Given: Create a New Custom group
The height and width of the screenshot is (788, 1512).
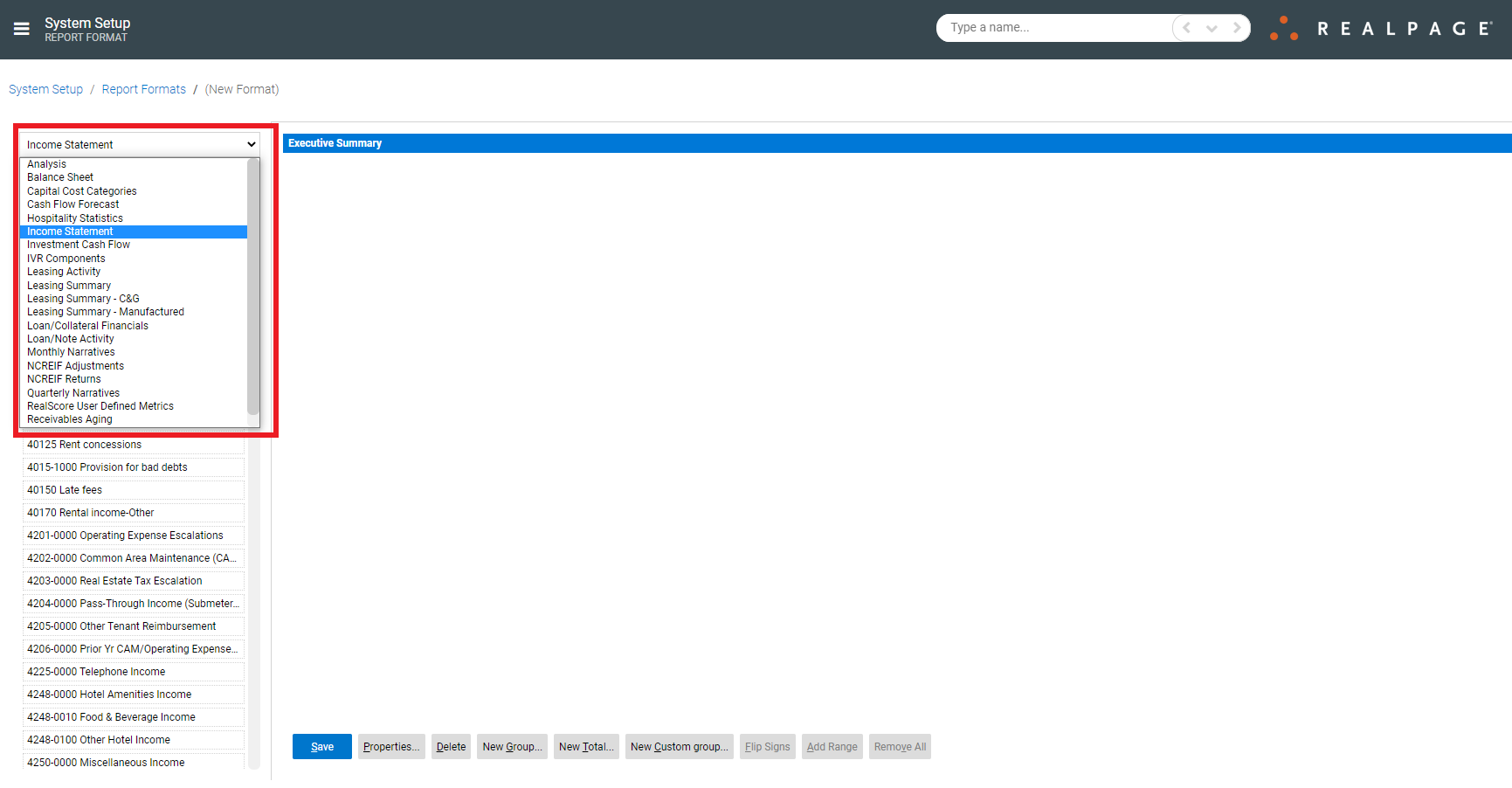Looking at the screenshot, I should [679, 747].
